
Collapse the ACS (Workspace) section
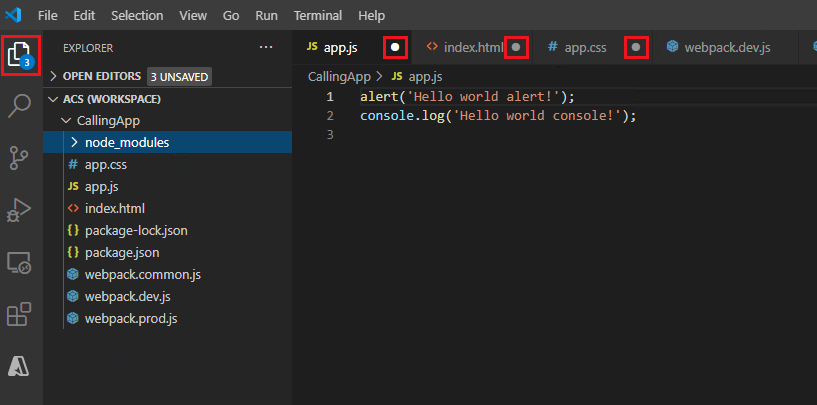[x=53, y=99]
